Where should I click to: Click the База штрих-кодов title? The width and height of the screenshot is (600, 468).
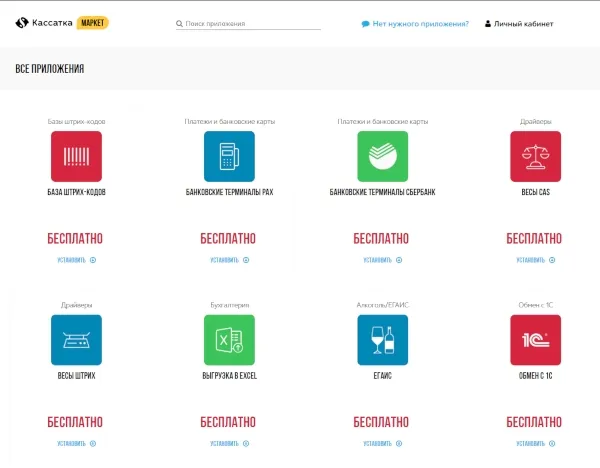[x=77, y=192]
